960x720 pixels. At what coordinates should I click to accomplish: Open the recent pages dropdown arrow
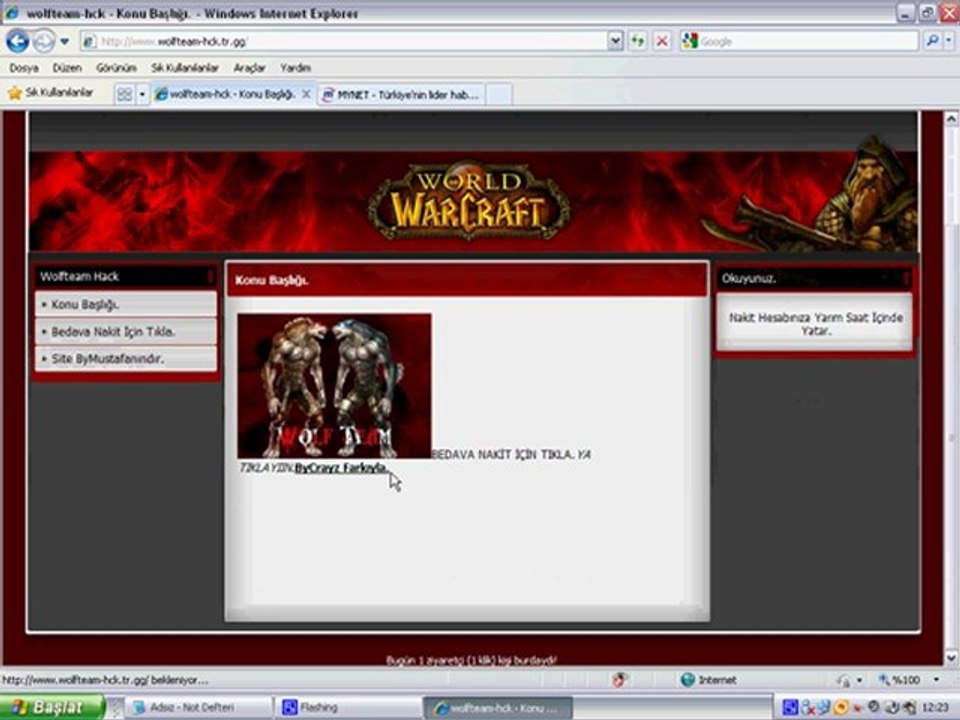coord(64,42)
